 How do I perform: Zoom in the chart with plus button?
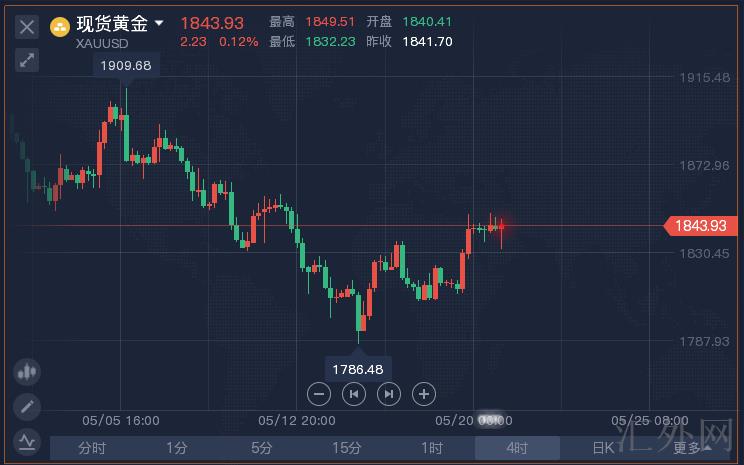pyautogui.click(x=423, y=393)
